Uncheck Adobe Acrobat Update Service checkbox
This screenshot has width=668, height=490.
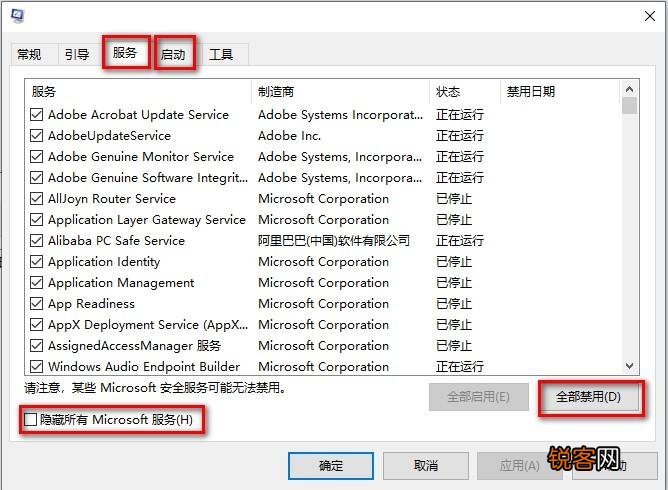tap(37, 115)
